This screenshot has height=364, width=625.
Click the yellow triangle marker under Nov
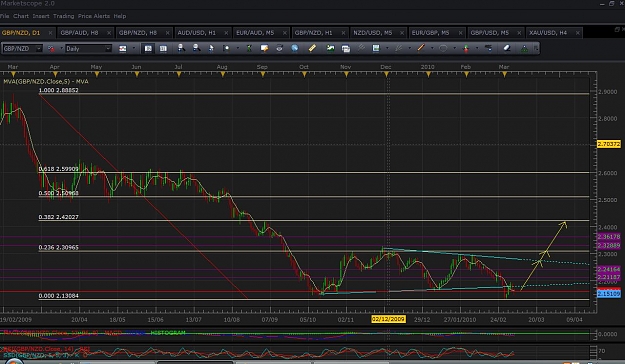tap(346, 75)
